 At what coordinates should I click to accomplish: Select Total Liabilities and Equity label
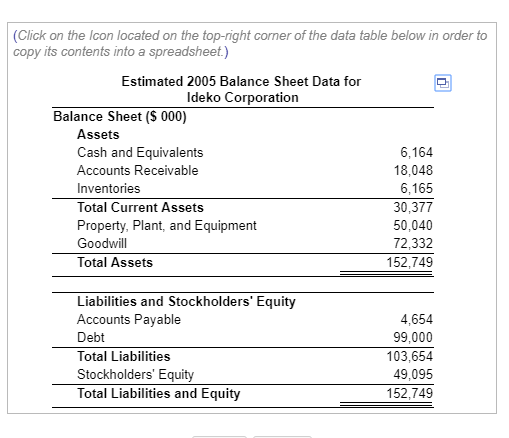pyautogui.click(x=159, y=394)
